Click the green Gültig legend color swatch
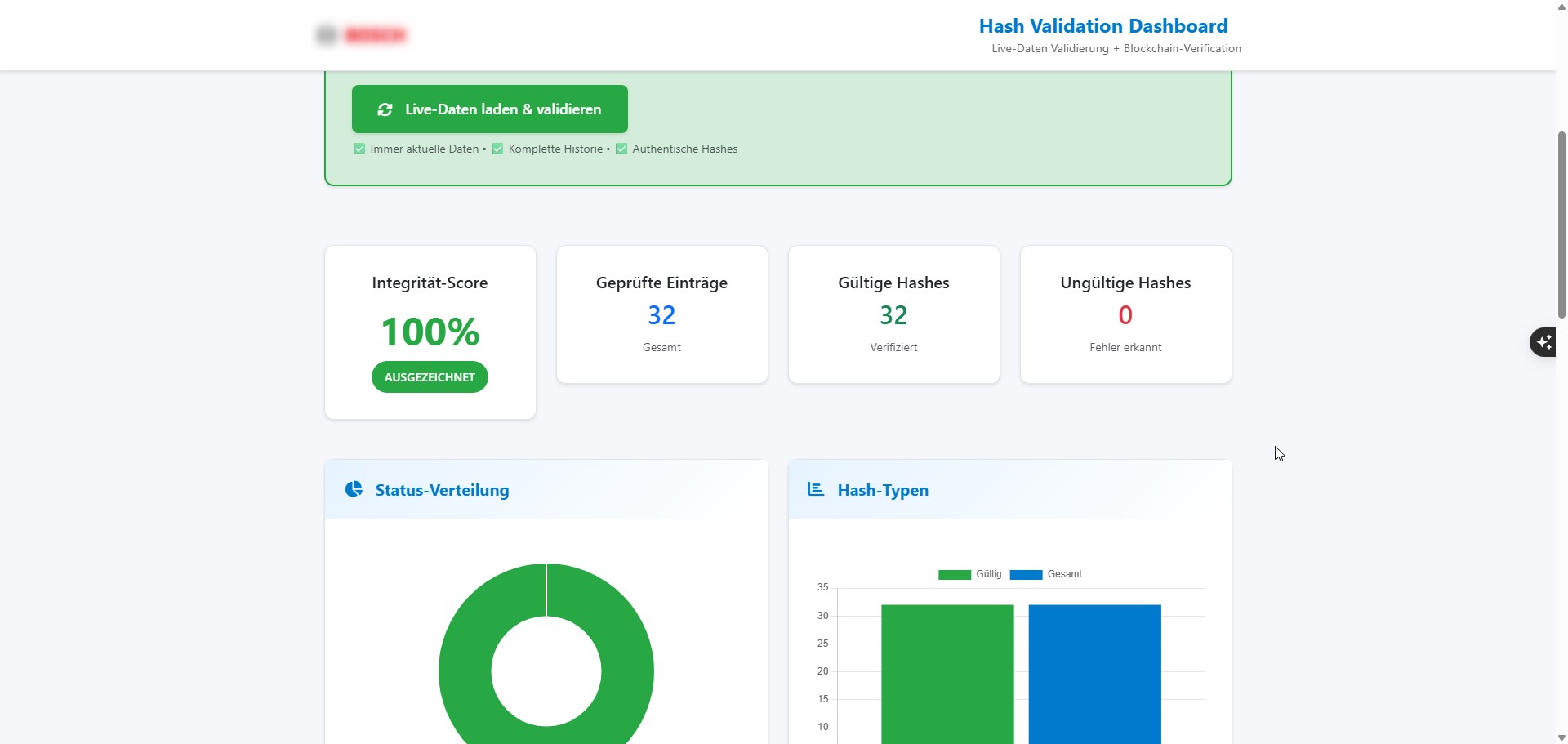The image size is (1568, 744). coord(953,574)
